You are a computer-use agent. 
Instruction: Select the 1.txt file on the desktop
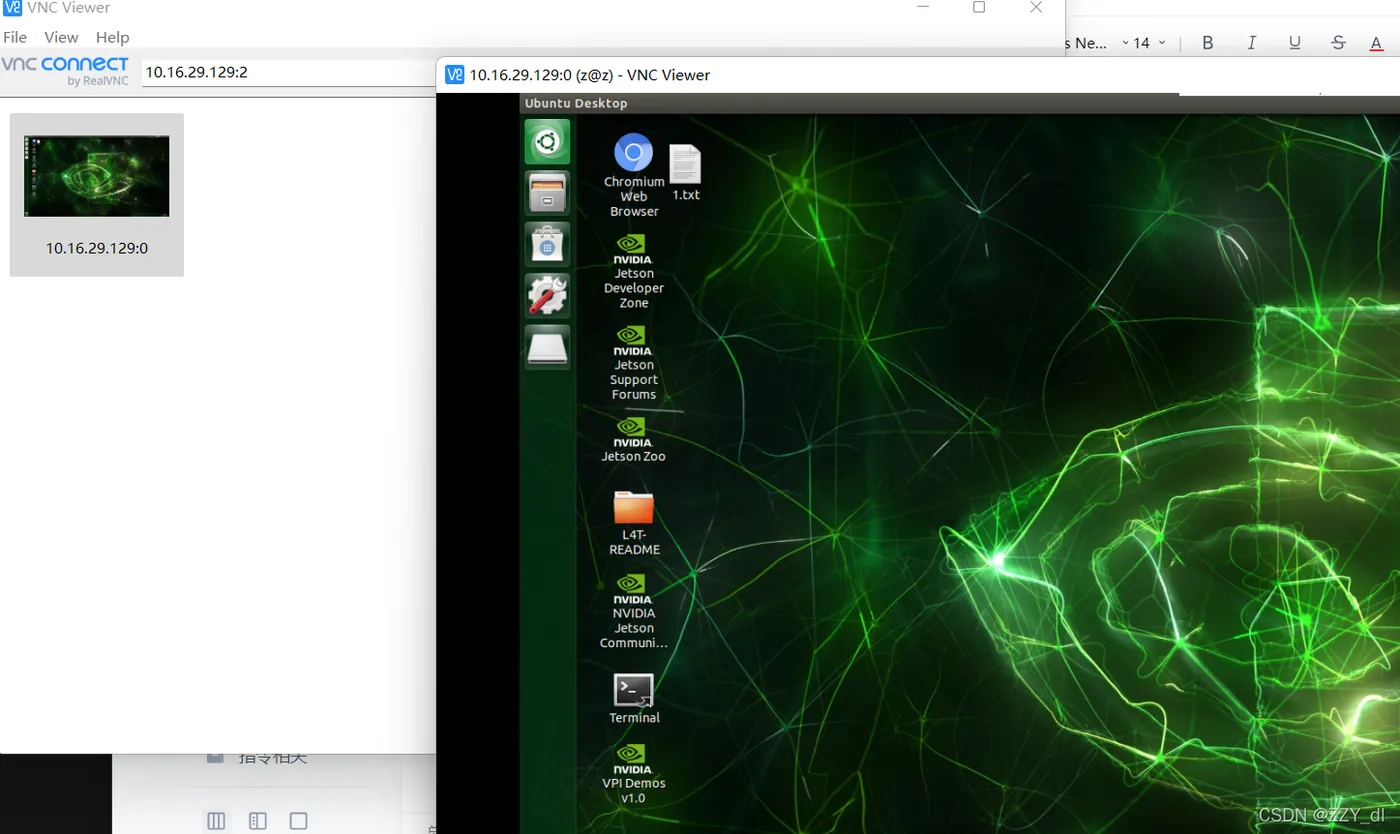(685, 172)
